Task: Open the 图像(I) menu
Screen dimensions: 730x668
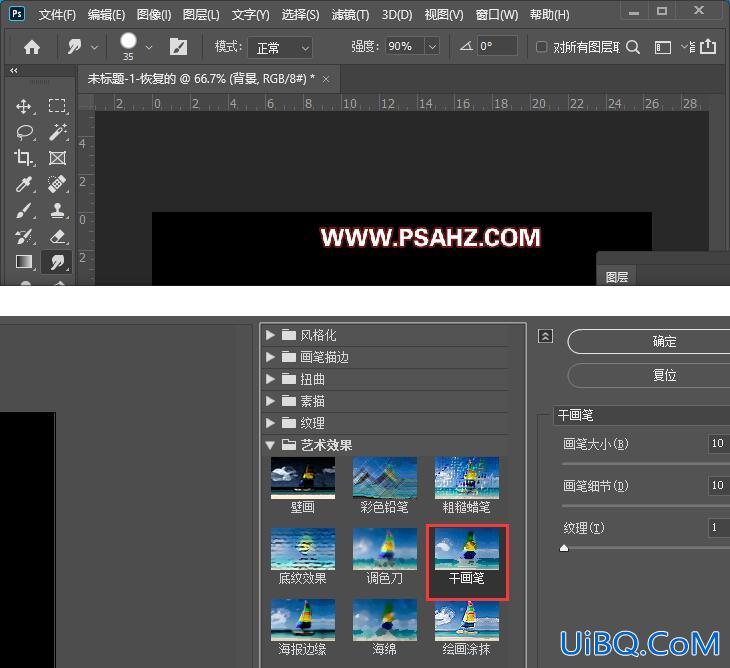Action: pos(154,15)
